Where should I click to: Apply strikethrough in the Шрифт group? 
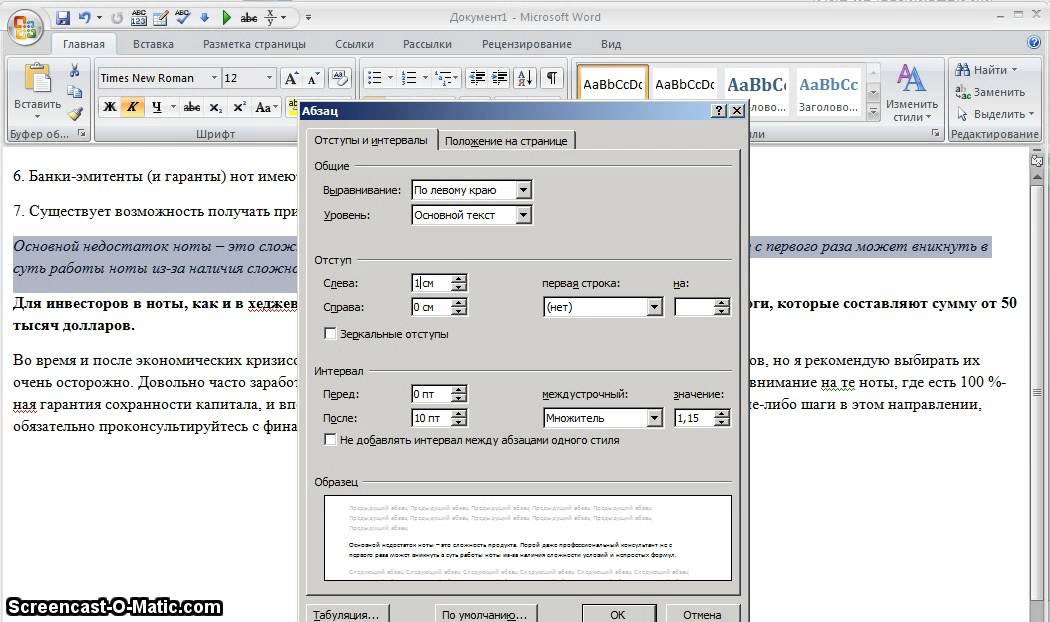[x=192, y=107]
